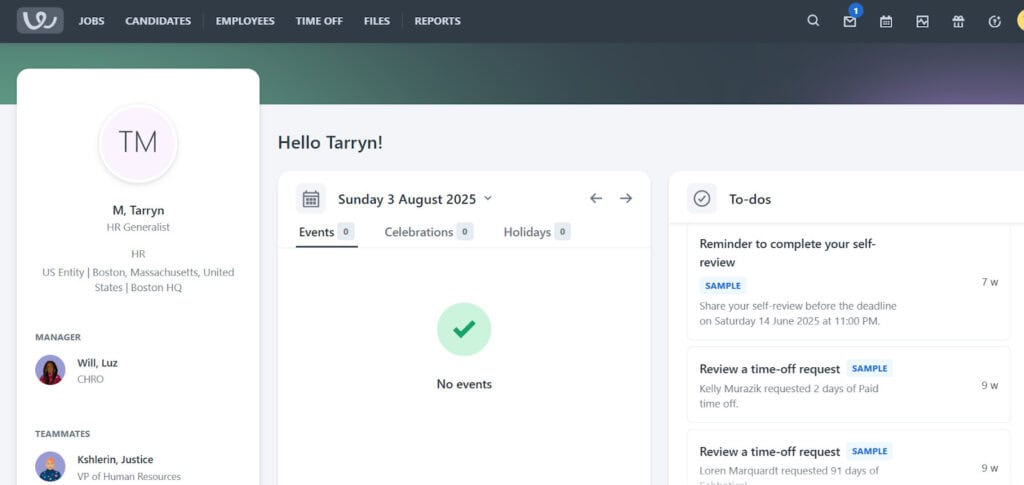Open the Time Off menu
This screenshot has width=1024, height=485.
[319, 21]
